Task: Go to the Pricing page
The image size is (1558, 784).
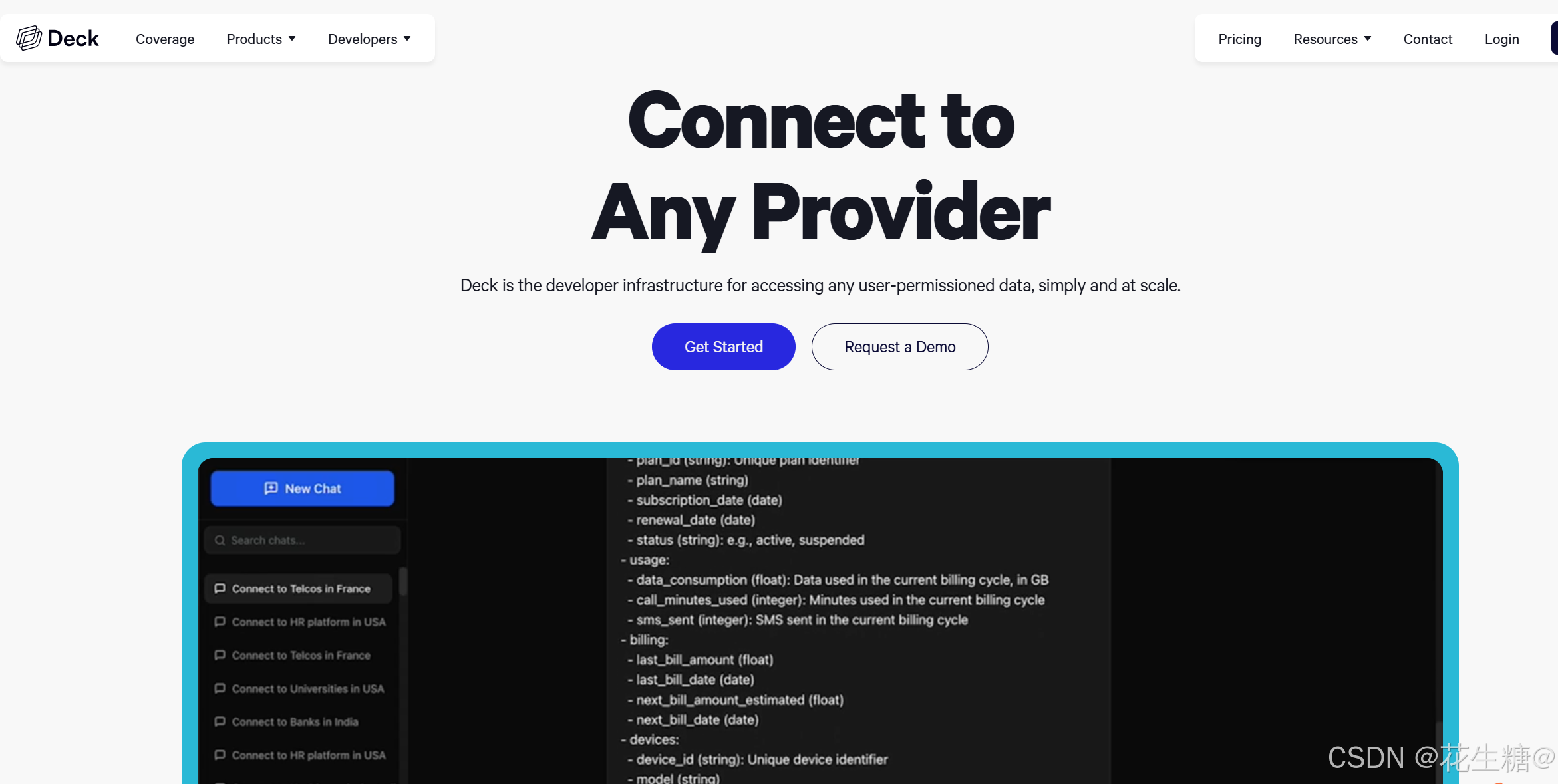Action: click(x=1239, y=39)
